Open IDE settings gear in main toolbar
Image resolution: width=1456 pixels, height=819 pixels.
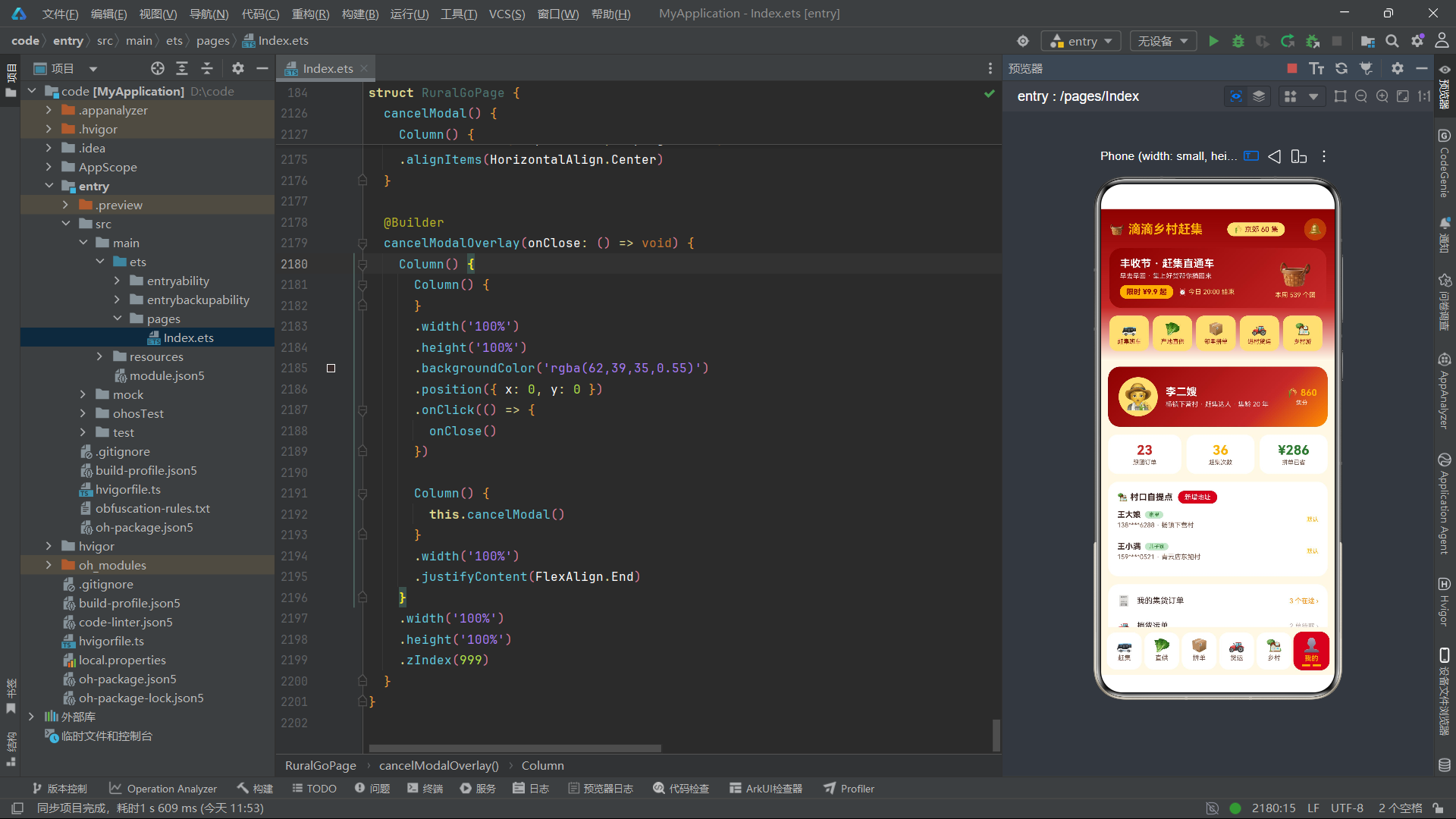[1417, 41]
